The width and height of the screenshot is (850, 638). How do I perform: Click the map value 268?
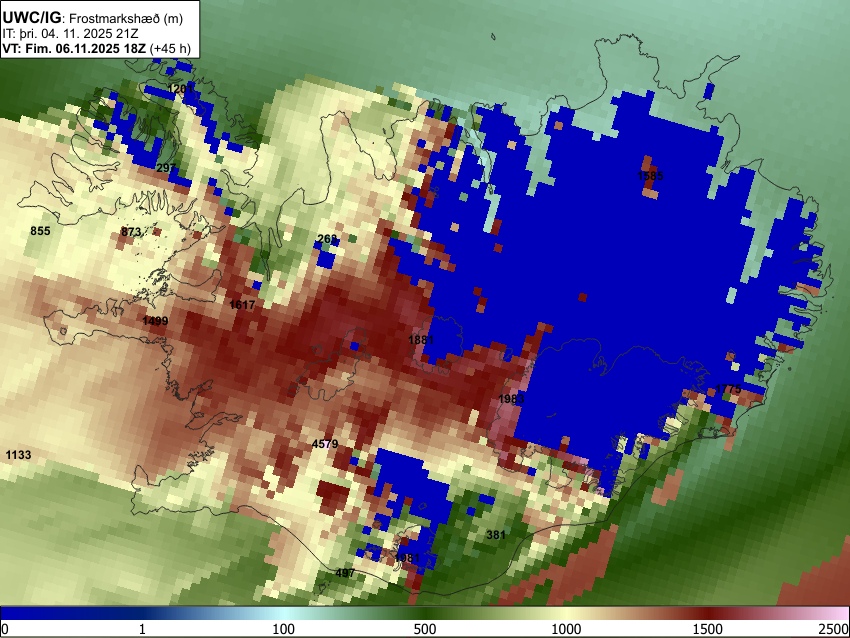(x=326, y=239)
